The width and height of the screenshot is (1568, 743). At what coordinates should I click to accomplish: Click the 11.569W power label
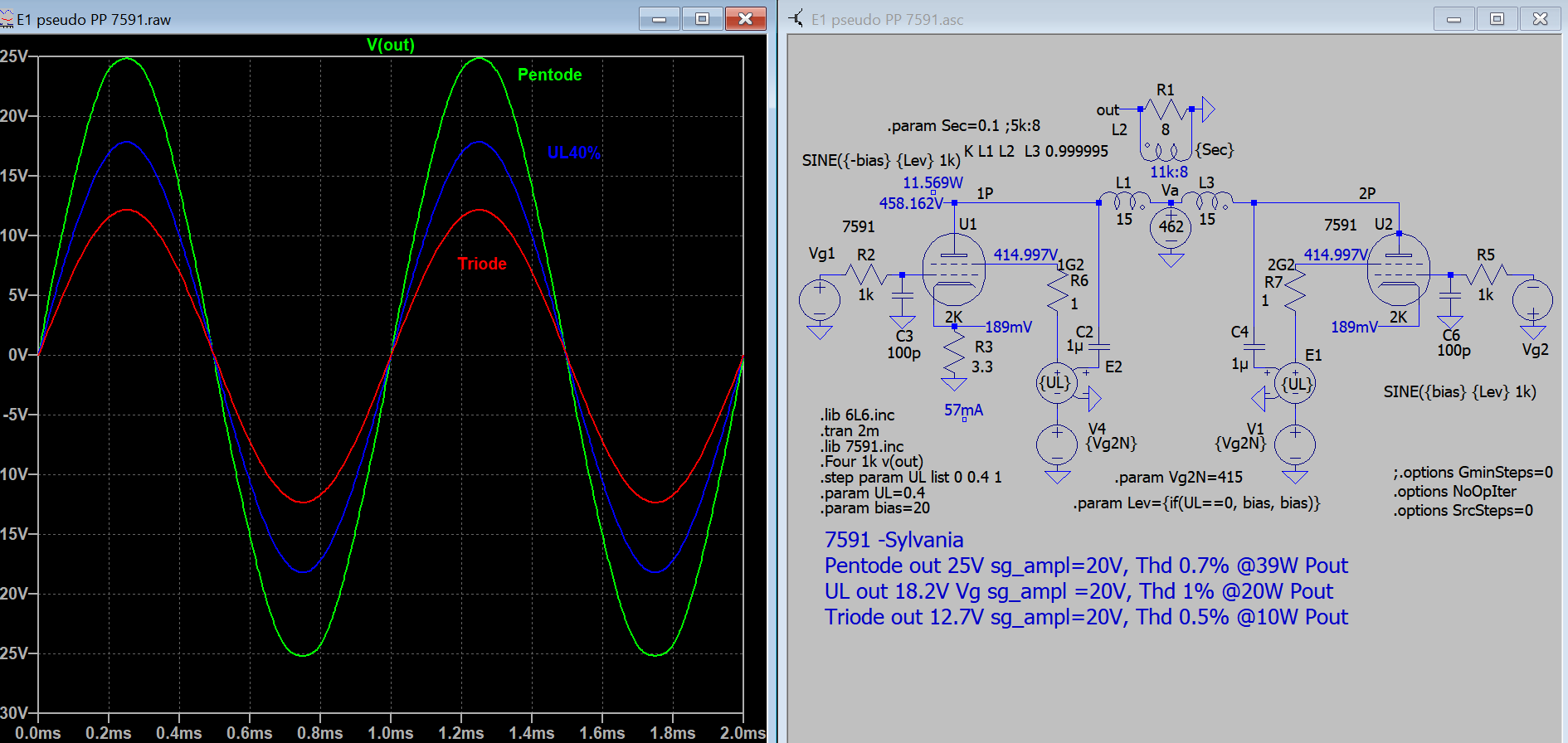click(933, 182)
